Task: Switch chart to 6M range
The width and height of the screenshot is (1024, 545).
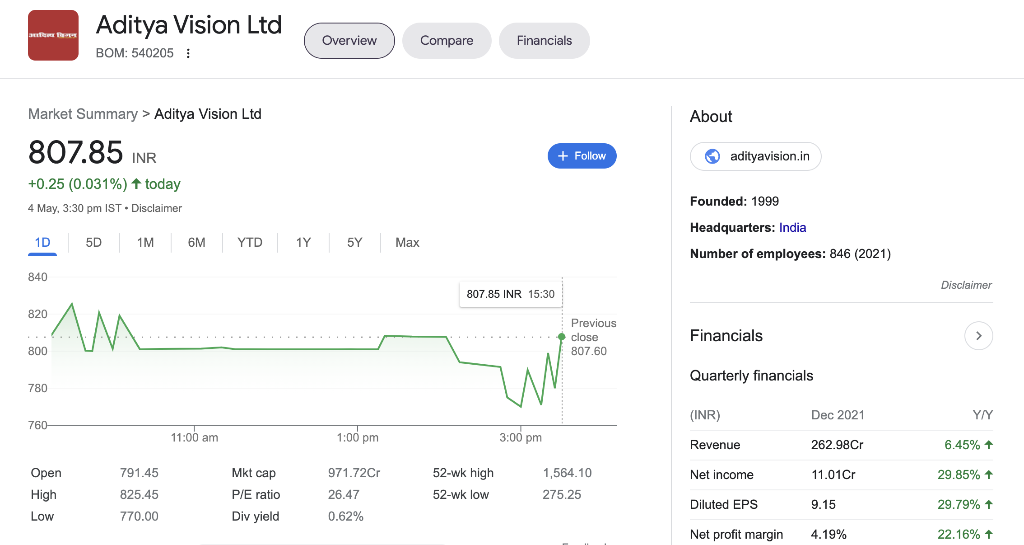Action: (197, 243)
